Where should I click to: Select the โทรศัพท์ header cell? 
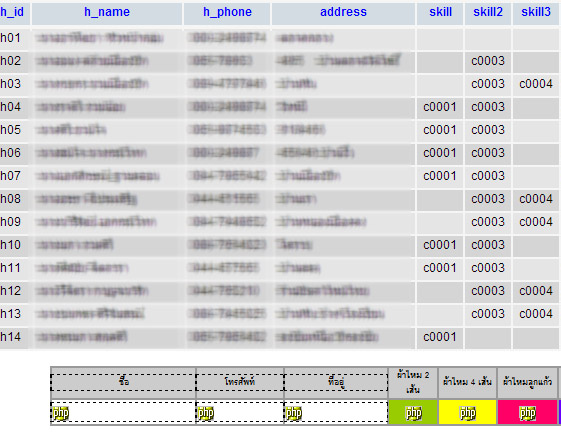[x=240, y=382]
